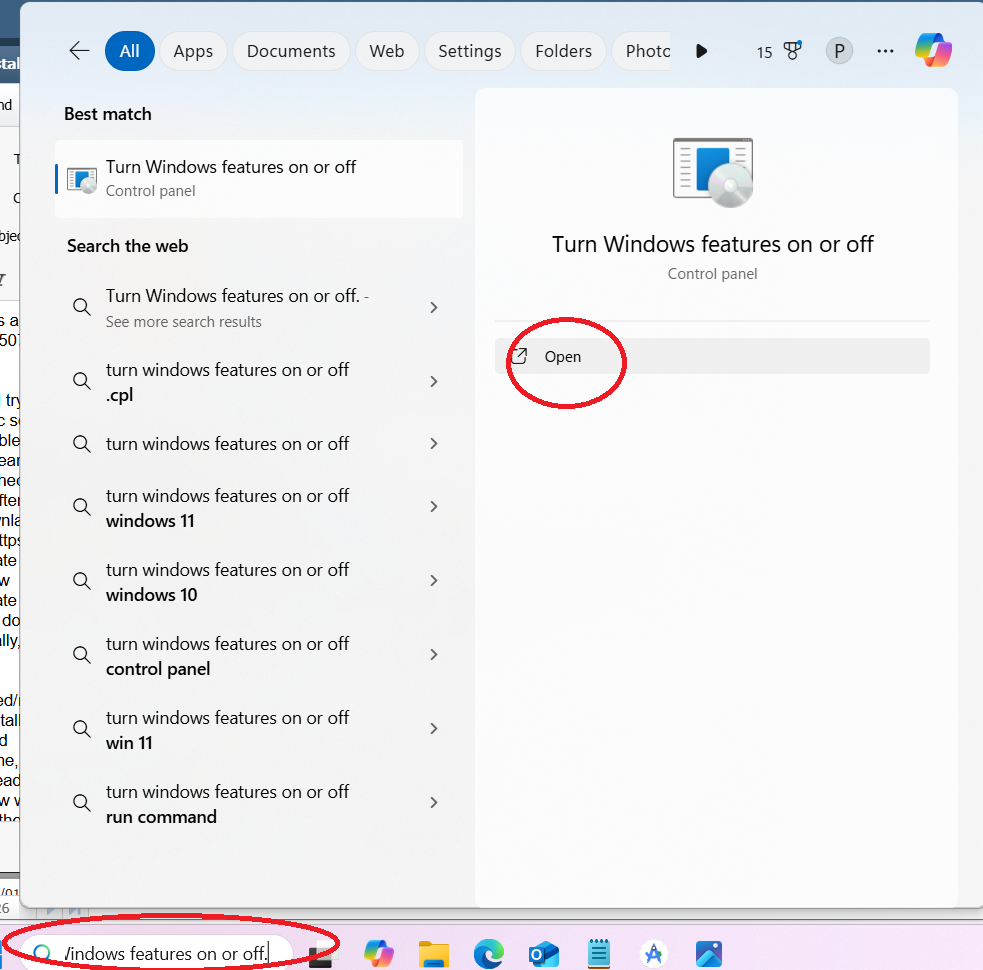Open Microsoft Edge from the taskbar
This screenshot has width=983, height=970.
488,954
